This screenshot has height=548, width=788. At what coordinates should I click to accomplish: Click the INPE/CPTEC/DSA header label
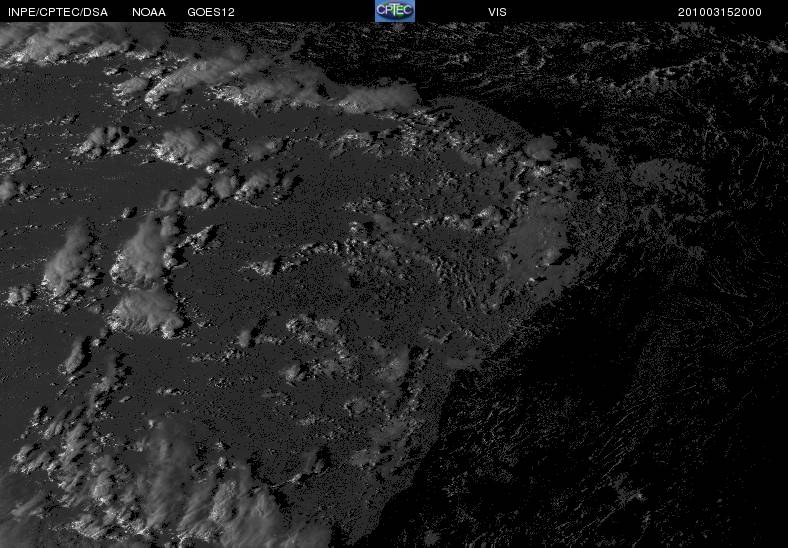[58, 12]
